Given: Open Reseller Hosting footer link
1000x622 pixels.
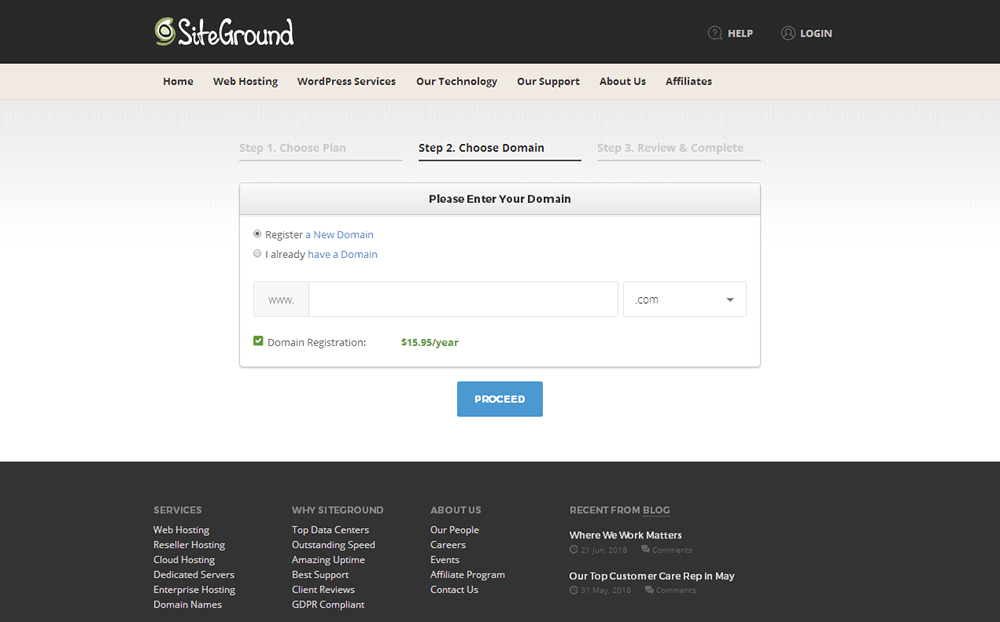Looking at the screenshot, I should 189,545.
